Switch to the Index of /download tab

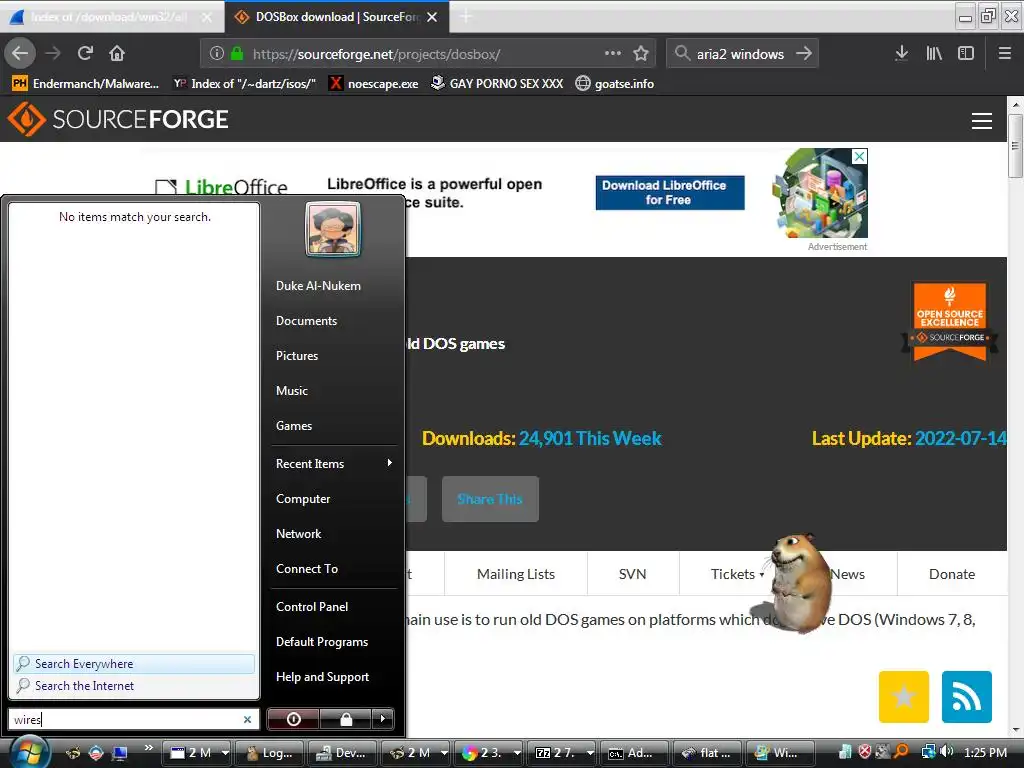point(108,17)
